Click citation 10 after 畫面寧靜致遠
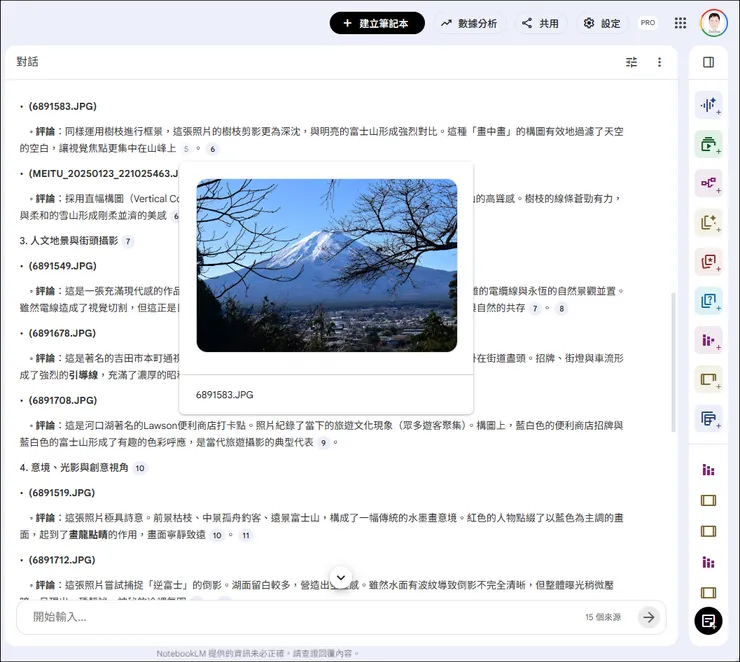 pos(217,535)
